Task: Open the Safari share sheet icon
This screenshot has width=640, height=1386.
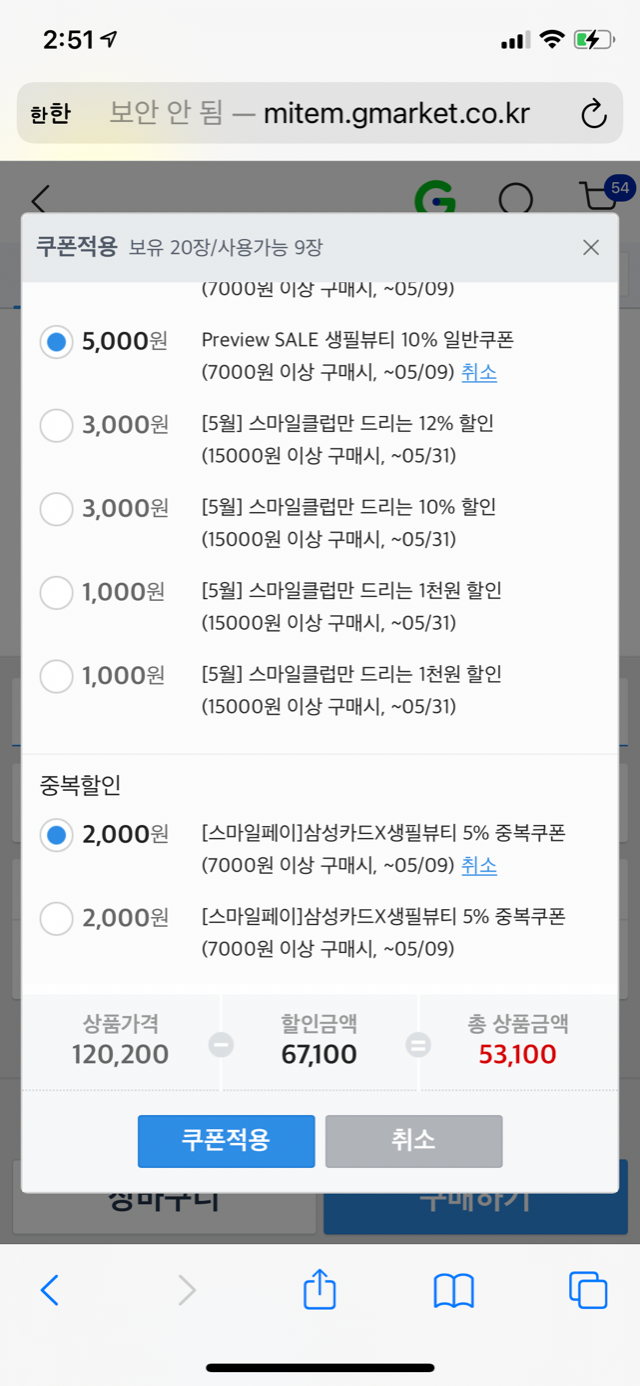Action: point(319,1290)
